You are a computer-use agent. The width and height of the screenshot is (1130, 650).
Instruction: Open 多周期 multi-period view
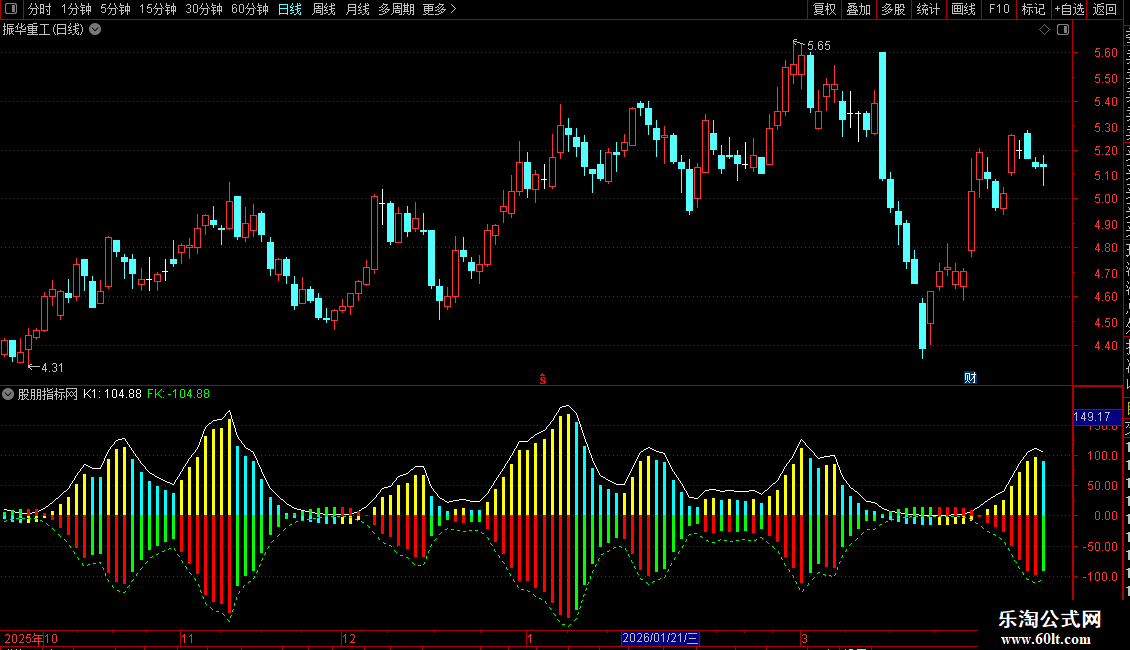(396, 9)
